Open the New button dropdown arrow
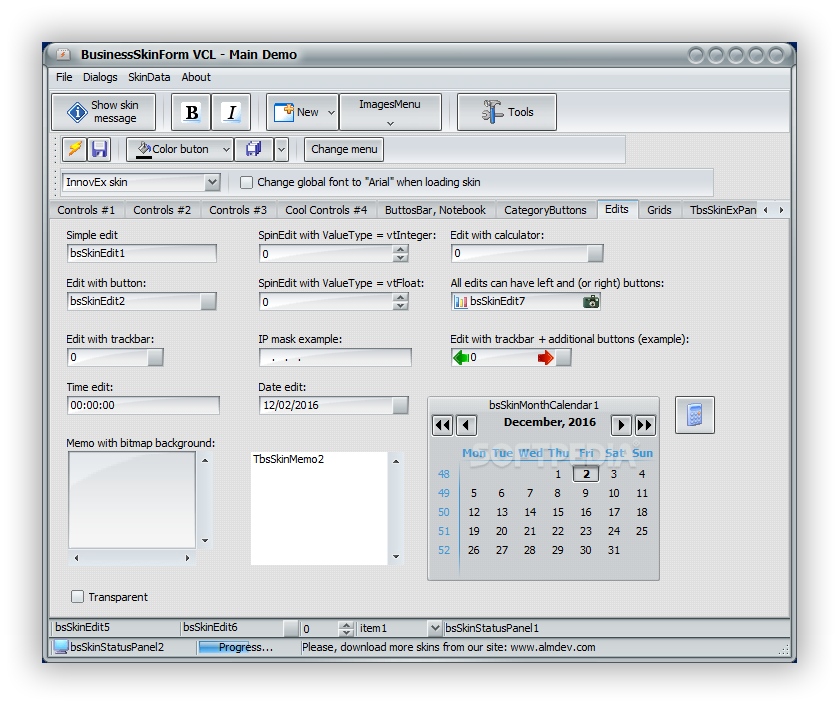Screen dimensions: 839x705 point(332,112)
